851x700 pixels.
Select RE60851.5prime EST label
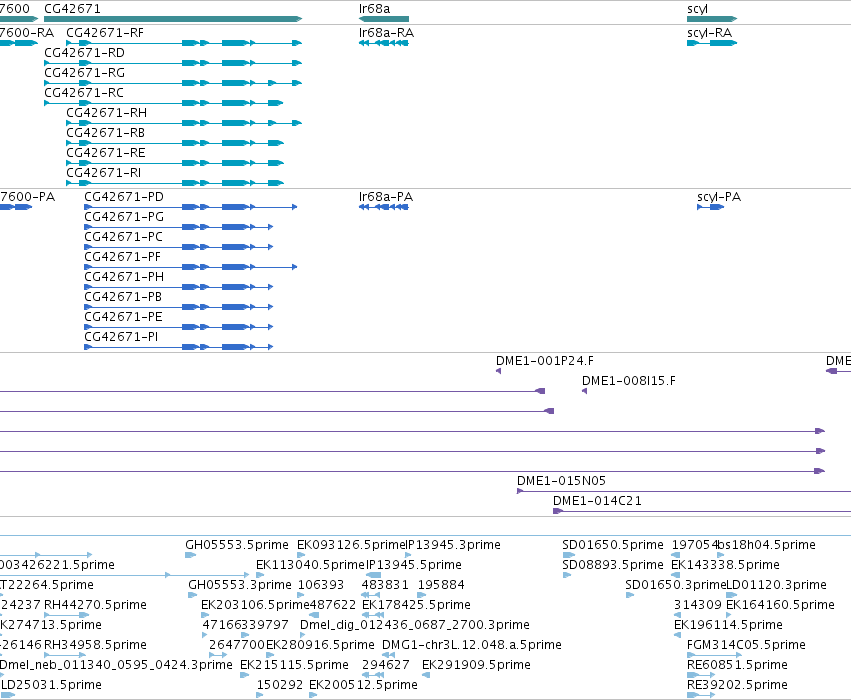click(x=737, y=665)
